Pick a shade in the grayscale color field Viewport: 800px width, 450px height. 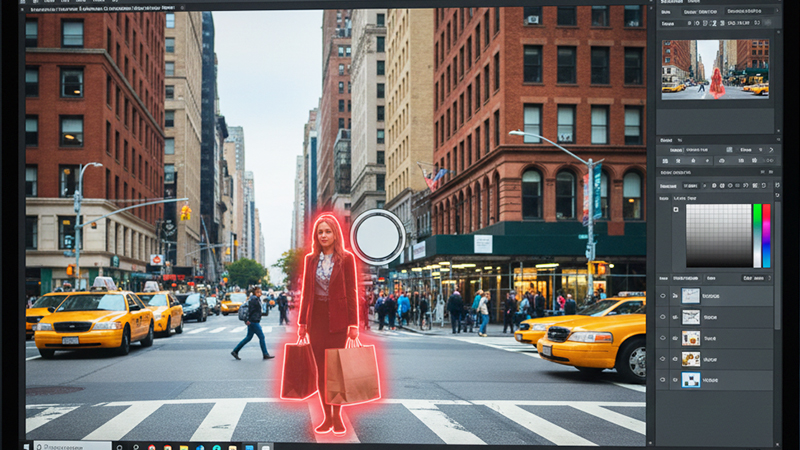point(718,235)
